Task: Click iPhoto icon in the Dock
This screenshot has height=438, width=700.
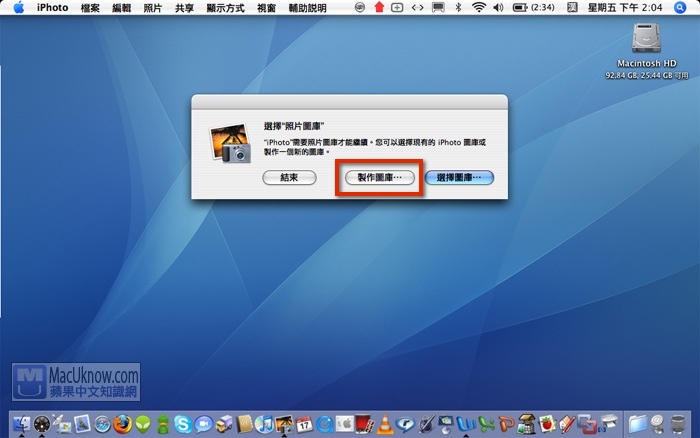Action: click(284, 424)
